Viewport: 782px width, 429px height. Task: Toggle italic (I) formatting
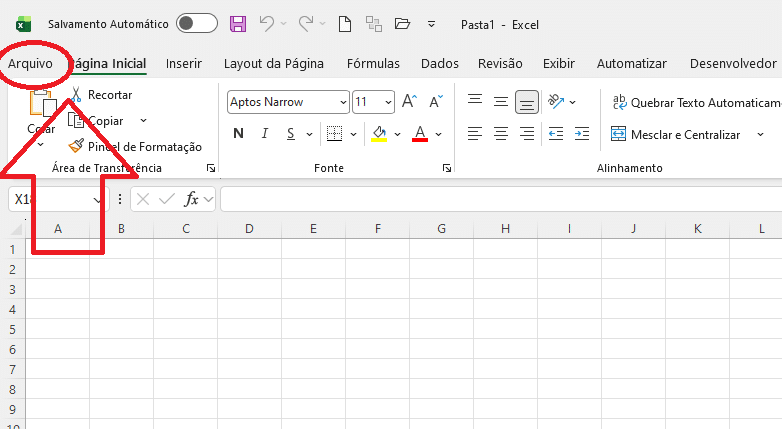click(265, 134)
